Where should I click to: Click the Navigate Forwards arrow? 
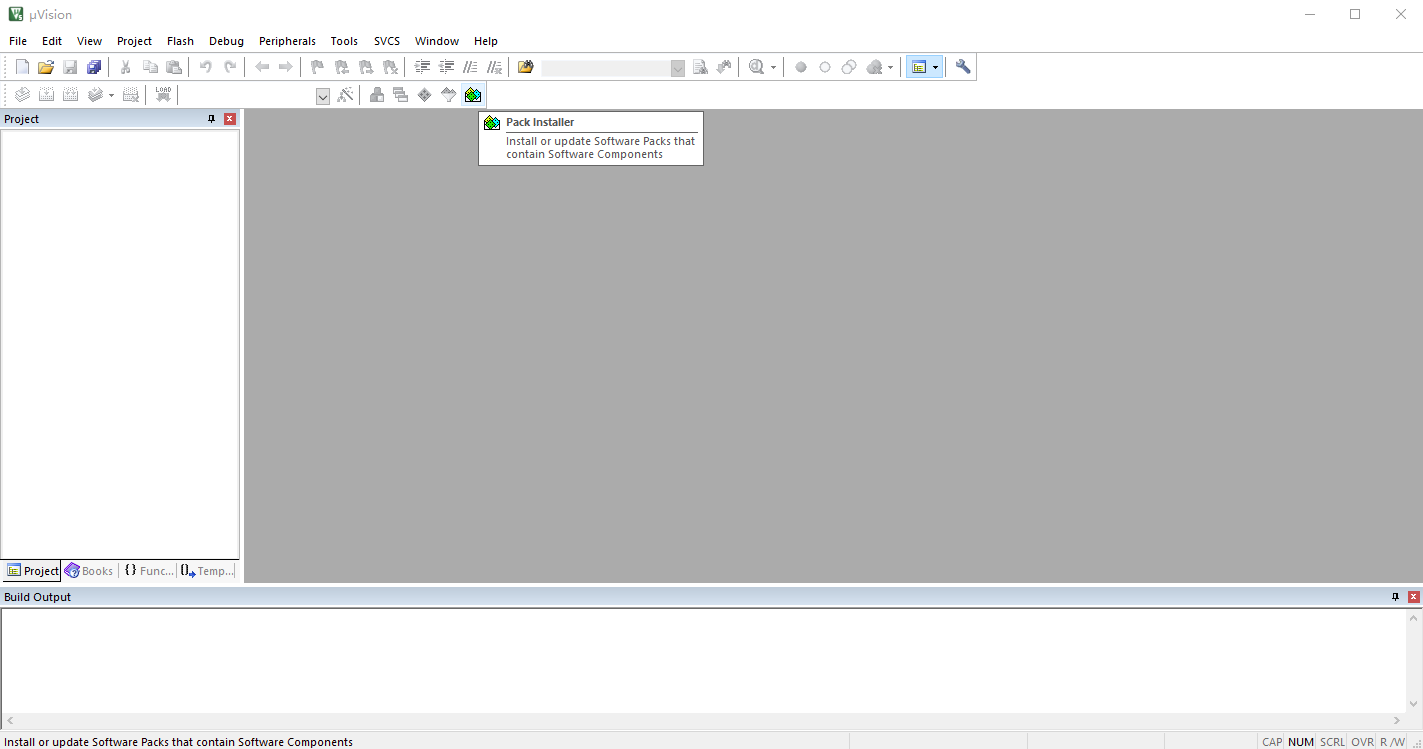[286, 67]
